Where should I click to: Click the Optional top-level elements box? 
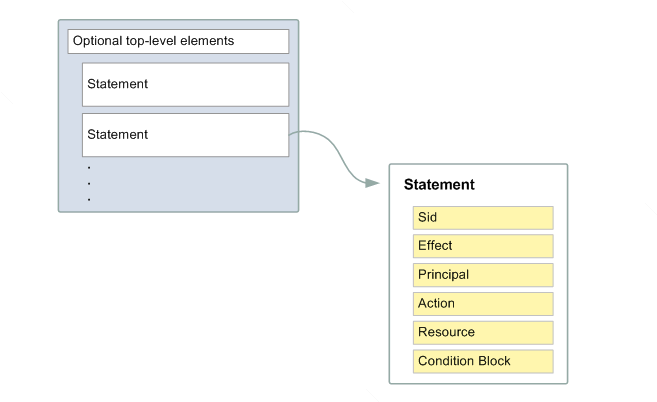pos(178,41)
